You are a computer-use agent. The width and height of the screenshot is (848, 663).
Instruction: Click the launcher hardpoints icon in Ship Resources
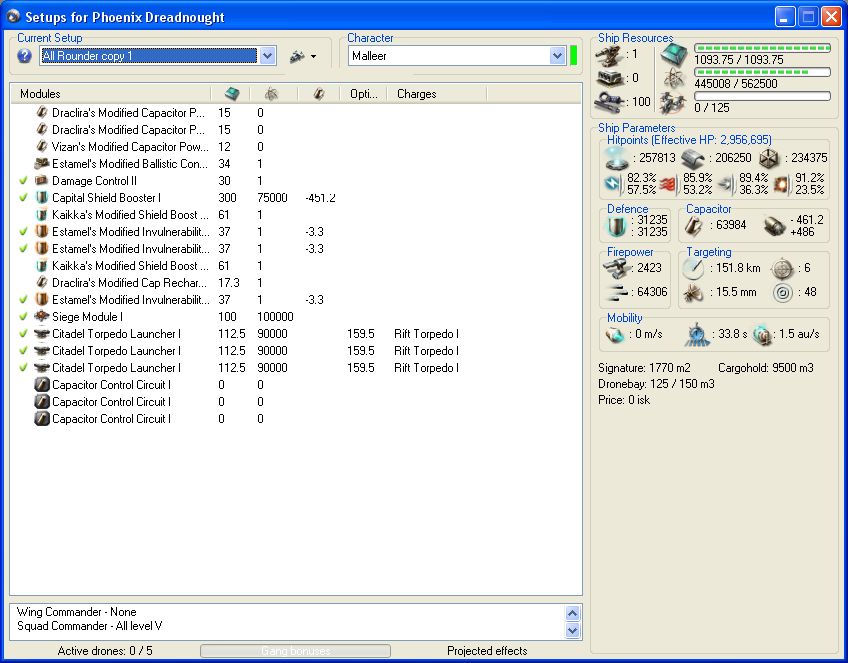click(609, 79)
